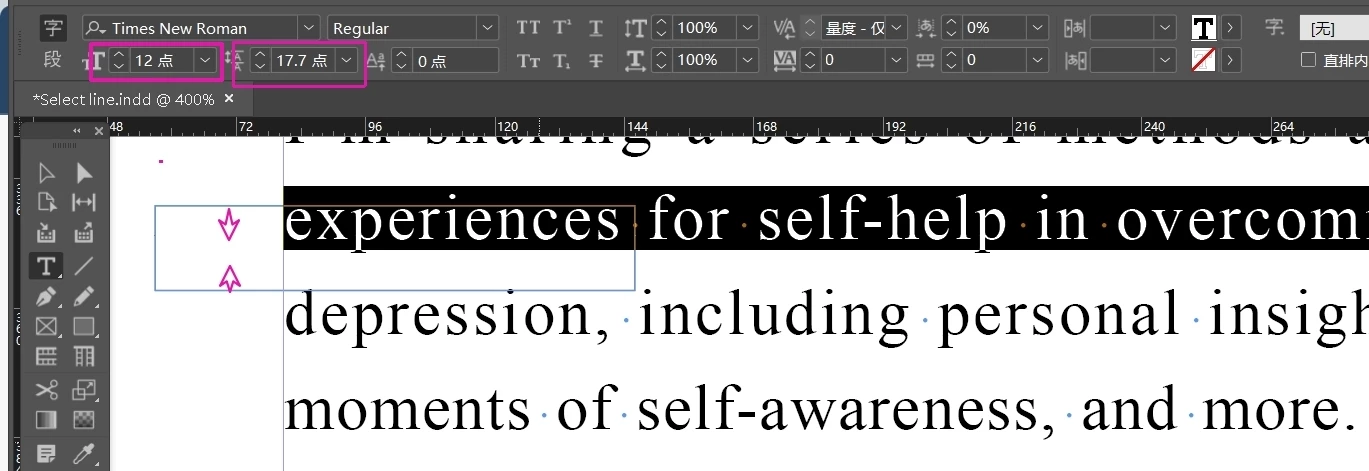Select the Direct Selection tool
This screenshot has width=1369, height=471.
(84, 173)
